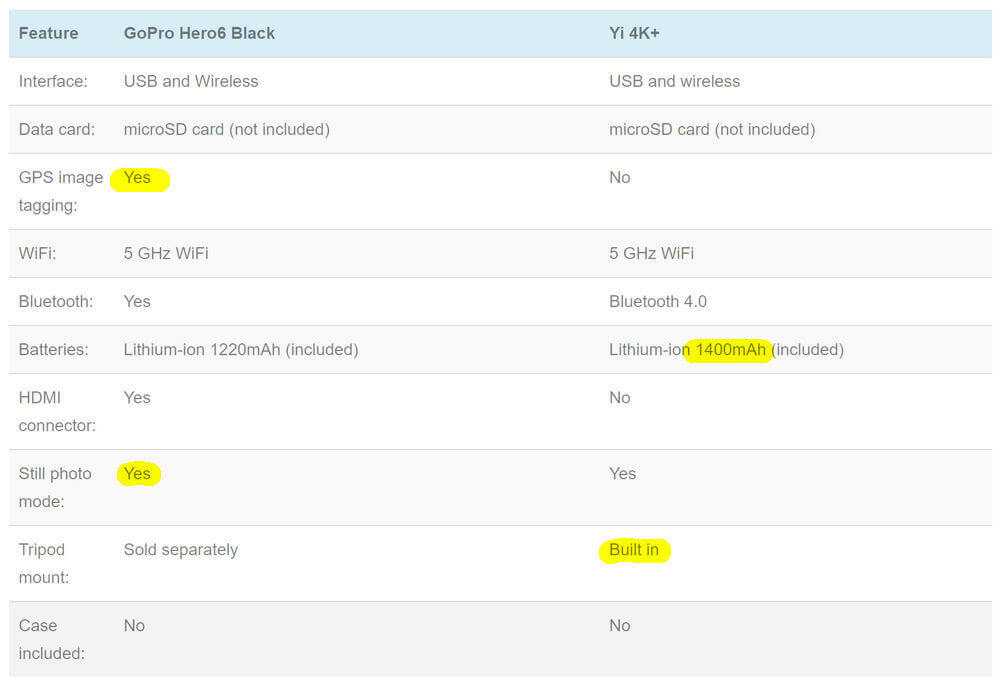This screenshot has width=1000, height=686.
Task: Select Yi 4K+ 'microSD card (not included)' cell
Action: pyautogui.click(x=712, y=129)
